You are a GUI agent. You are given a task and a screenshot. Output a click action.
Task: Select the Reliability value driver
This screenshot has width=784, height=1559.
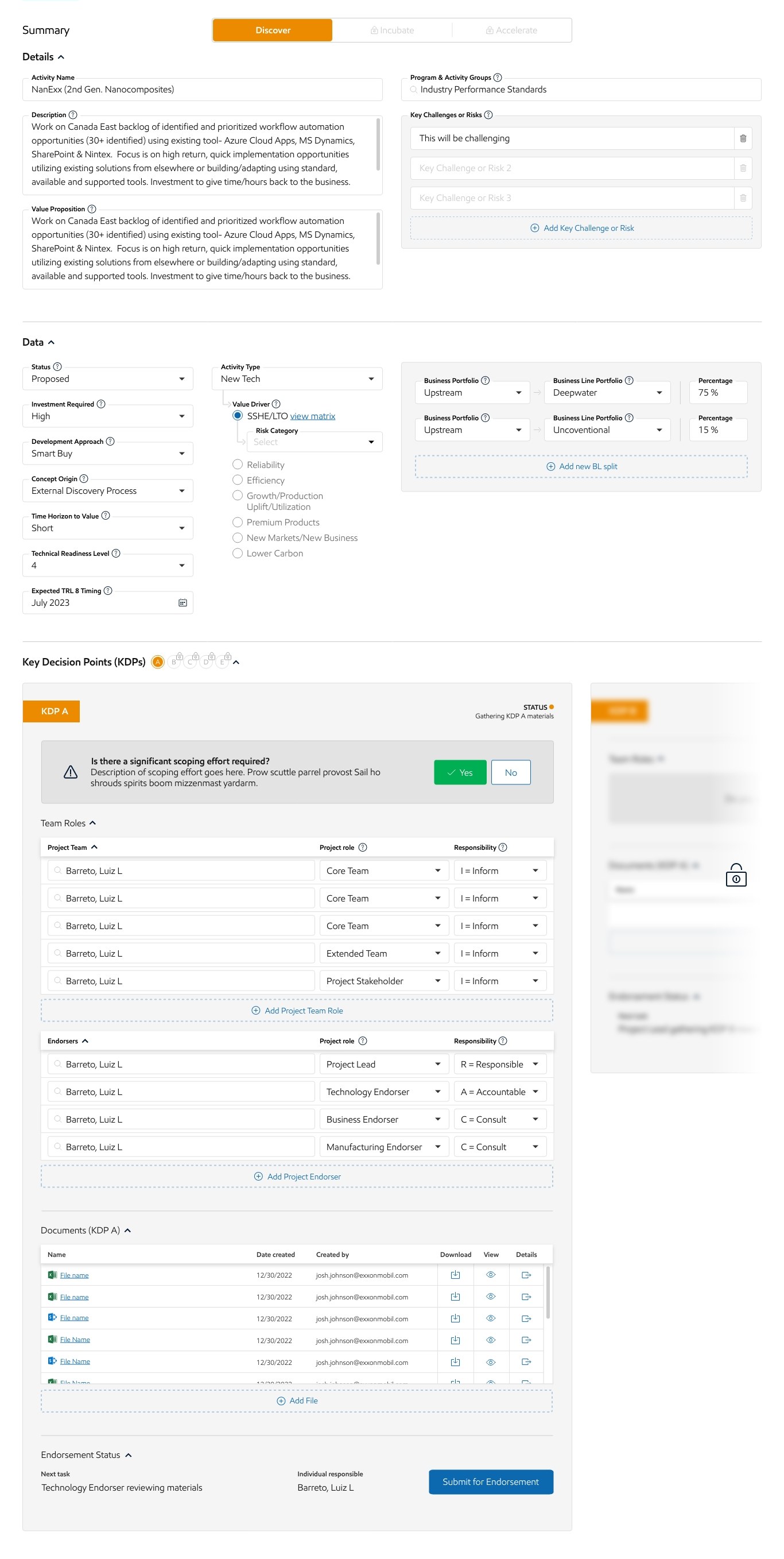[238, 465]
